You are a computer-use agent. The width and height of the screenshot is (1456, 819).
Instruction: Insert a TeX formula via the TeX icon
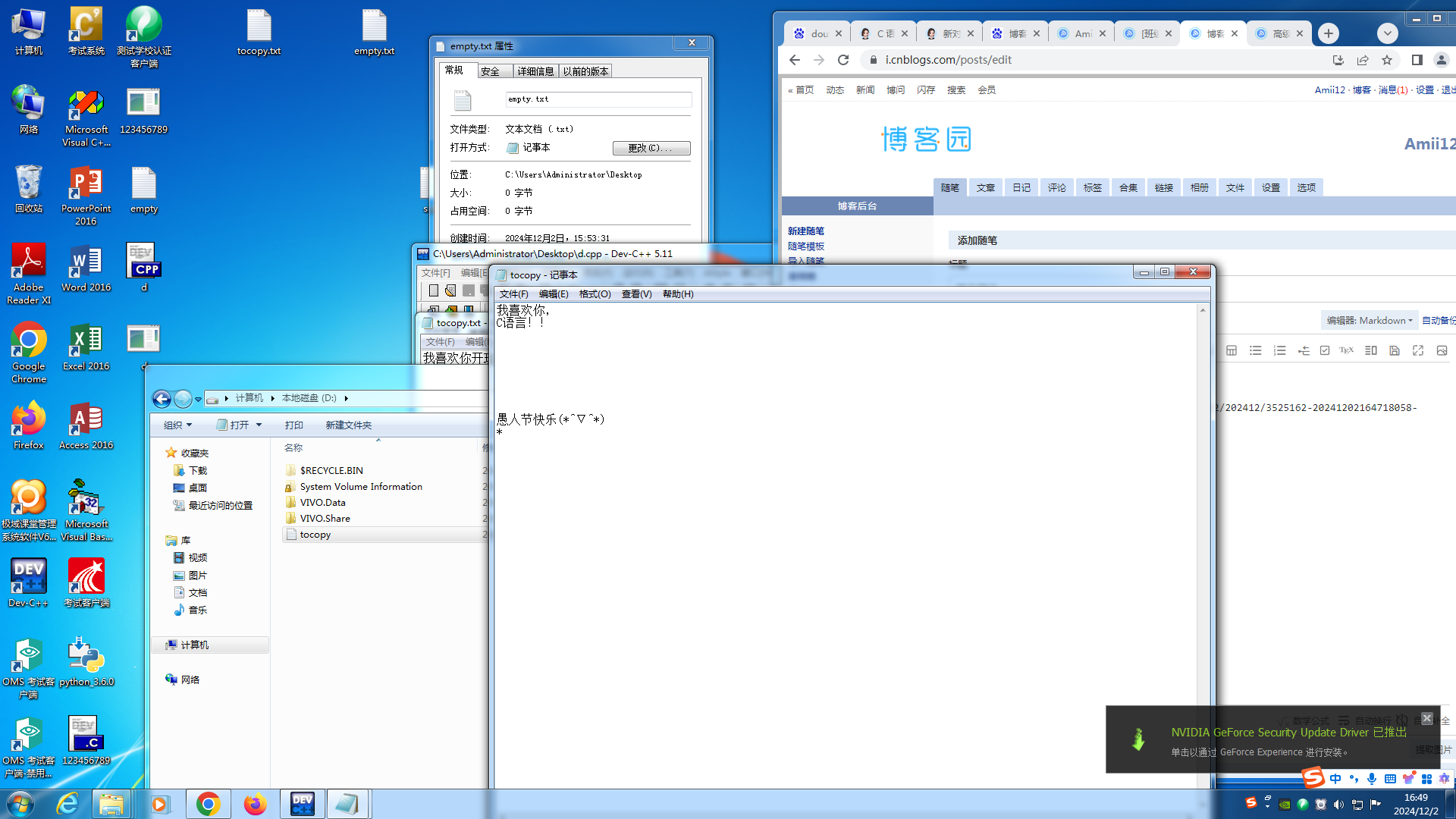pos(1346,350)
